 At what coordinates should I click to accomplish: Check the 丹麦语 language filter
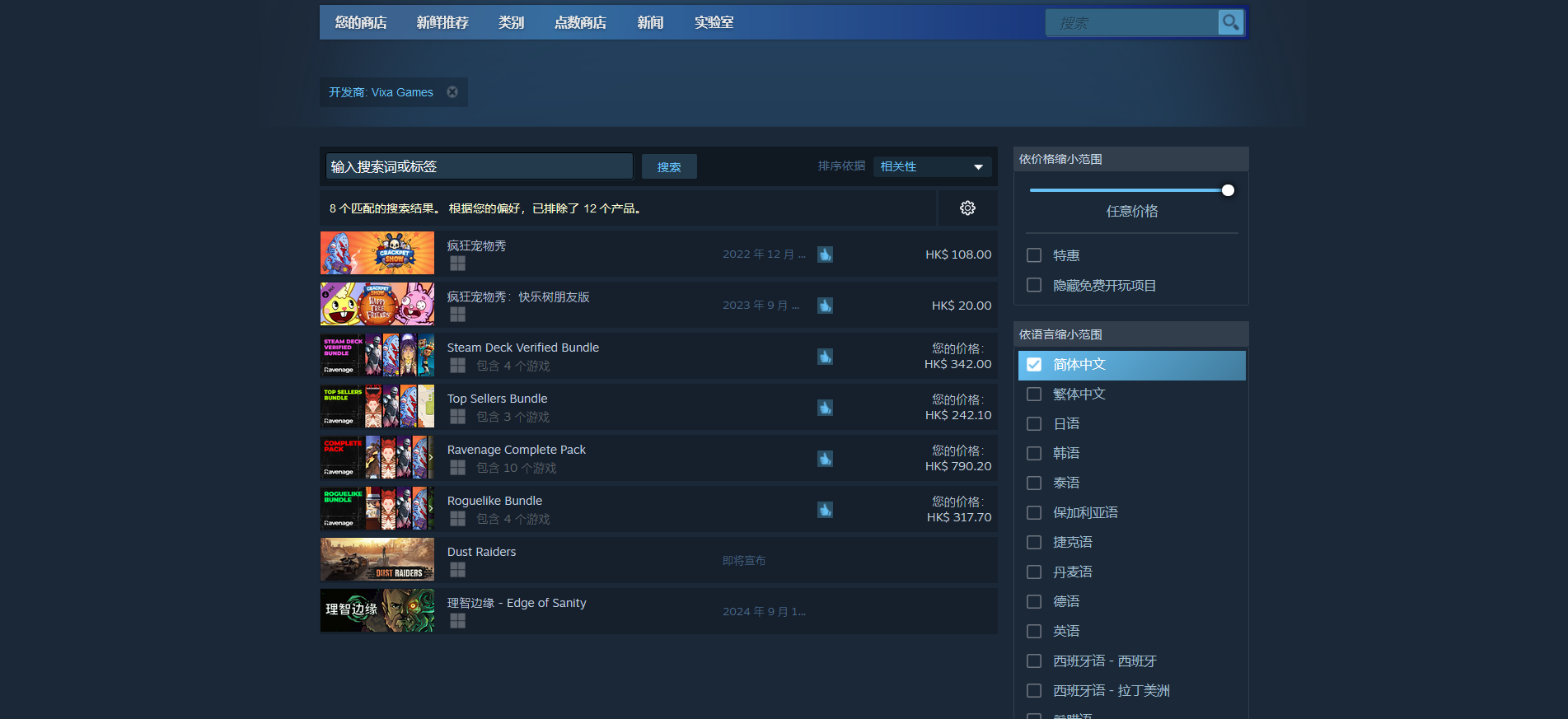tap(1034, 572)
